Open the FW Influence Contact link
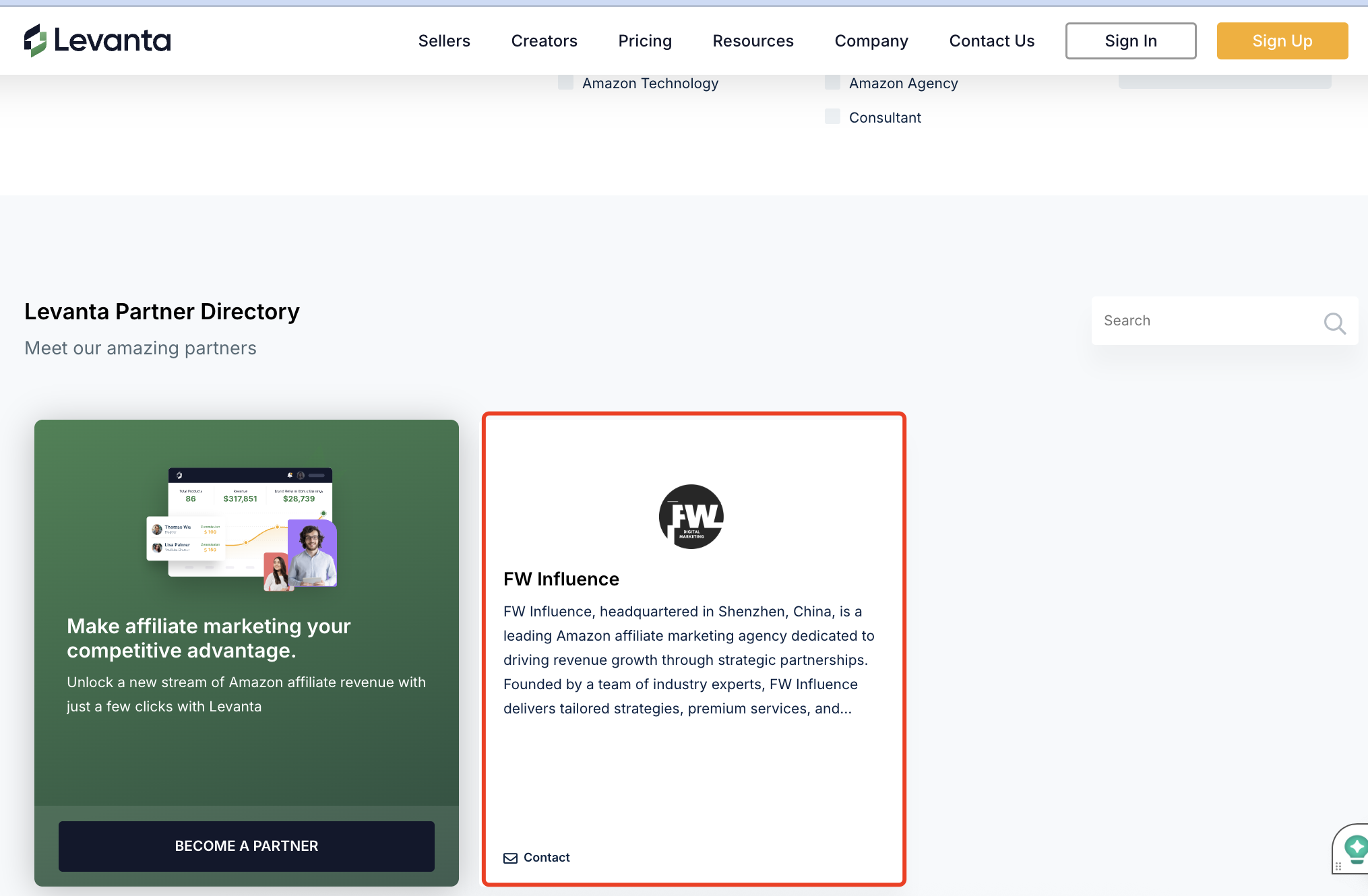 [x=536, y=858]
